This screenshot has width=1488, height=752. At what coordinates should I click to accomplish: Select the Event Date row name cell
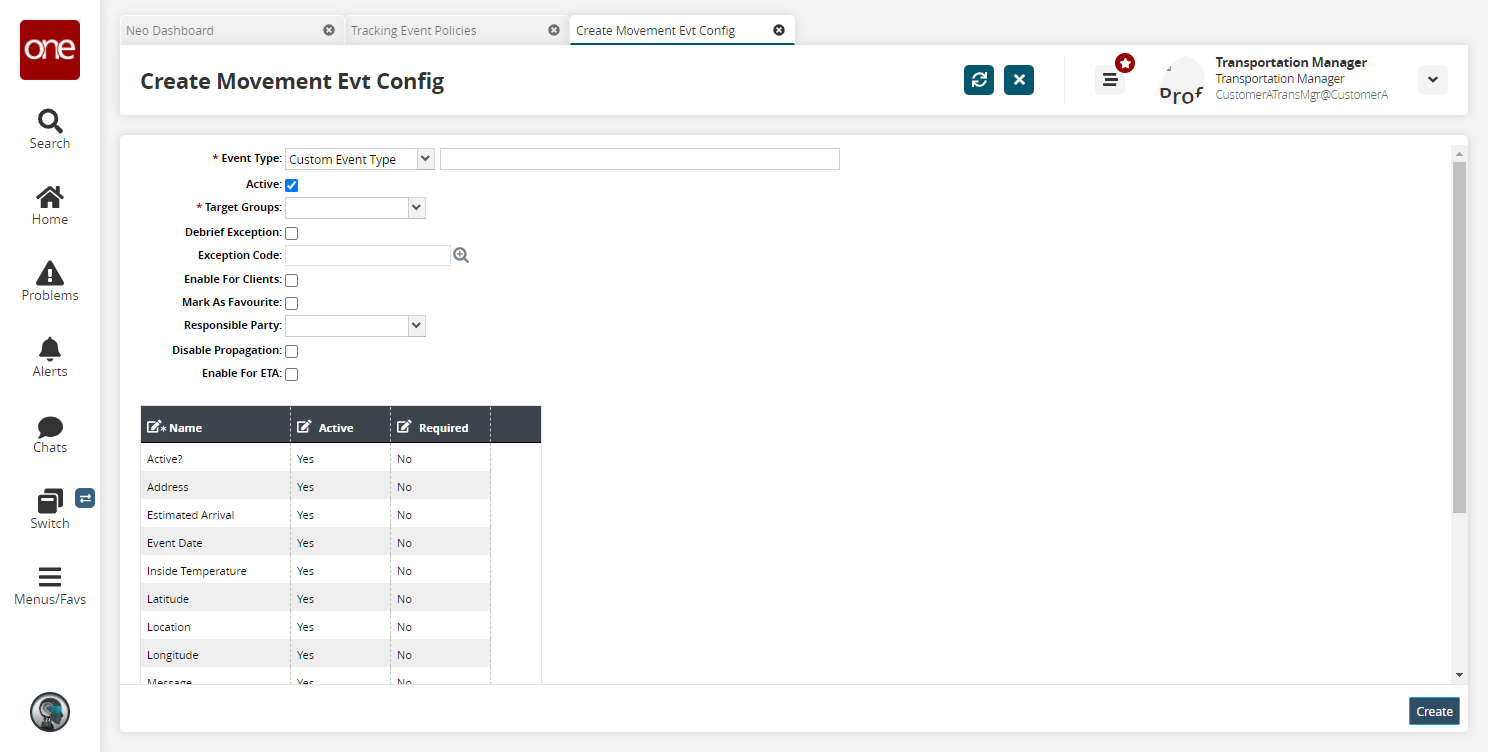click(216, 543)
